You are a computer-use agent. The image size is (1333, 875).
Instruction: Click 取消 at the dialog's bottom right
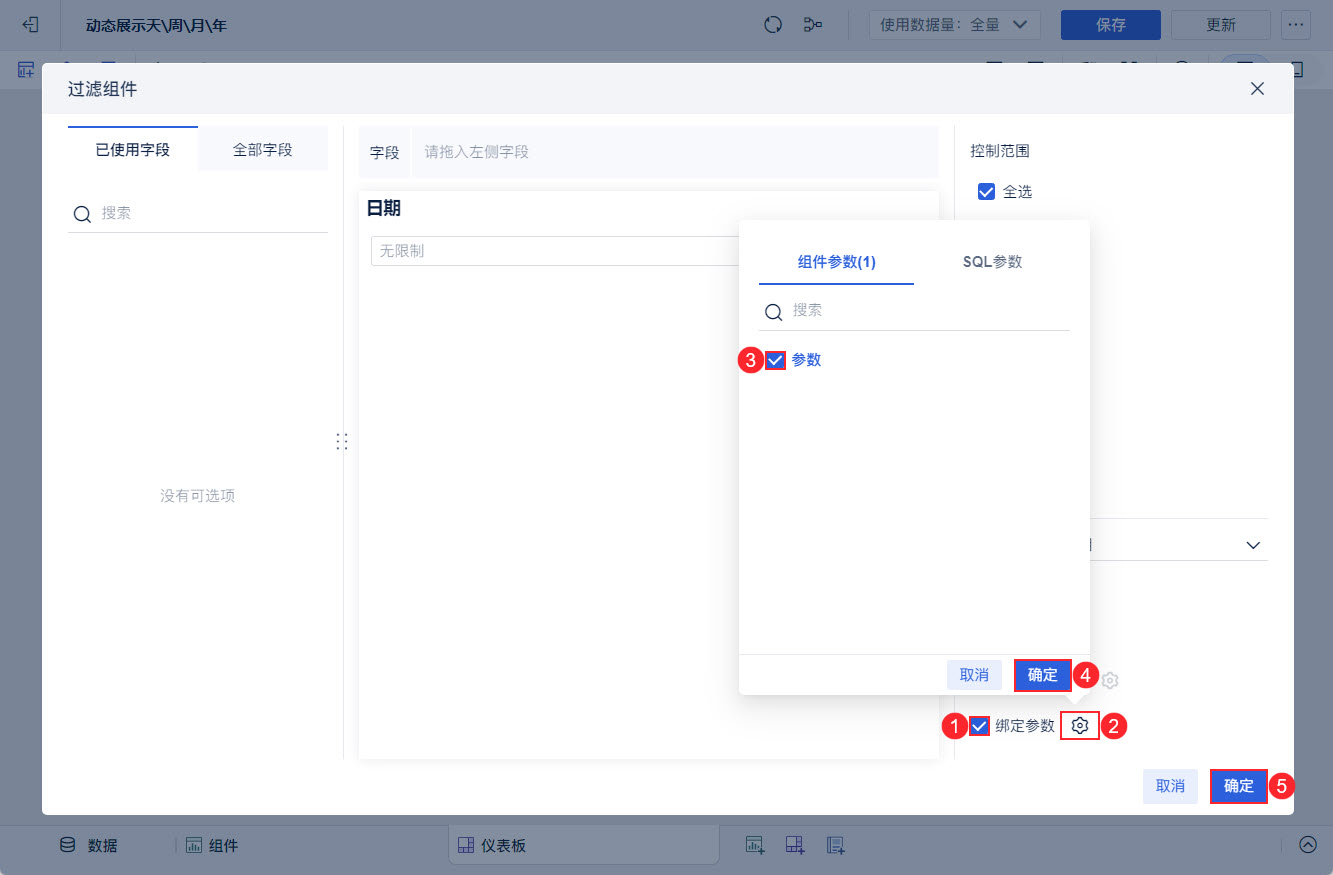point(1170,786)
